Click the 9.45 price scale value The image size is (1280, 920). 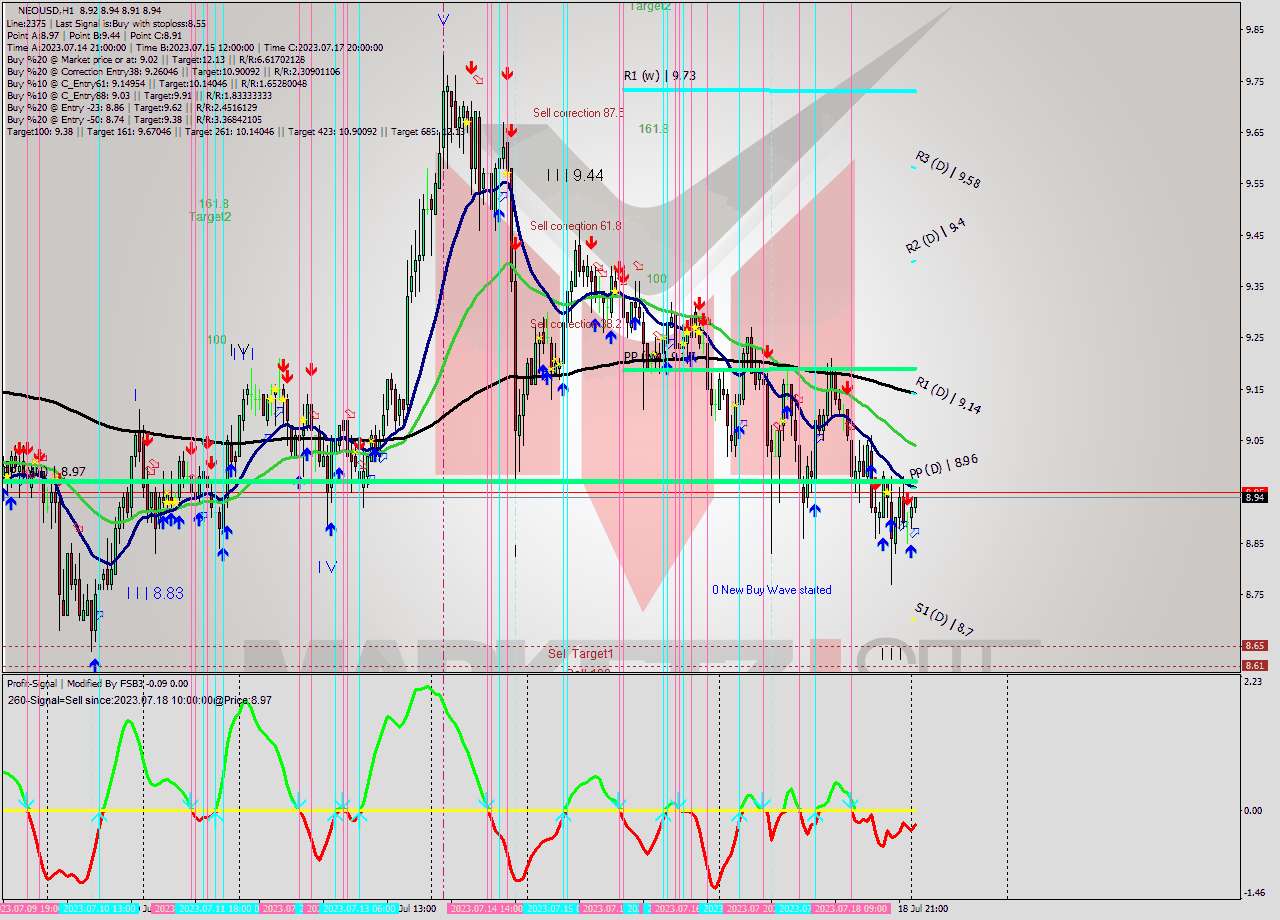[1255, 235]
